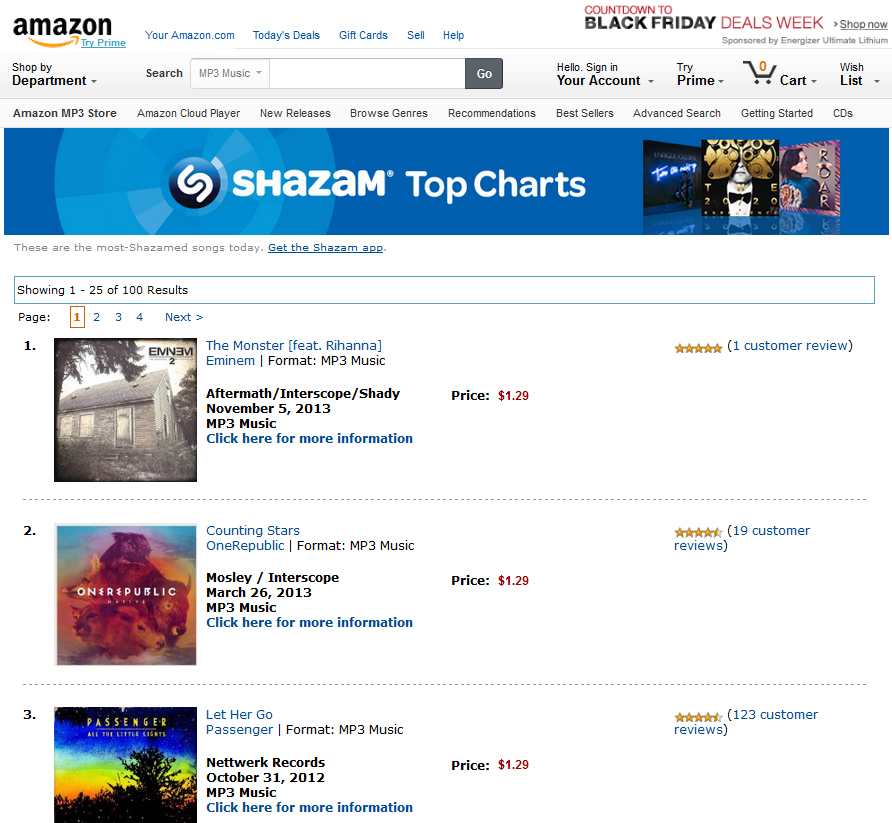Open Eminem album cover thumbnail
Screen dimensions: 892x823
[x=125, y=410]
